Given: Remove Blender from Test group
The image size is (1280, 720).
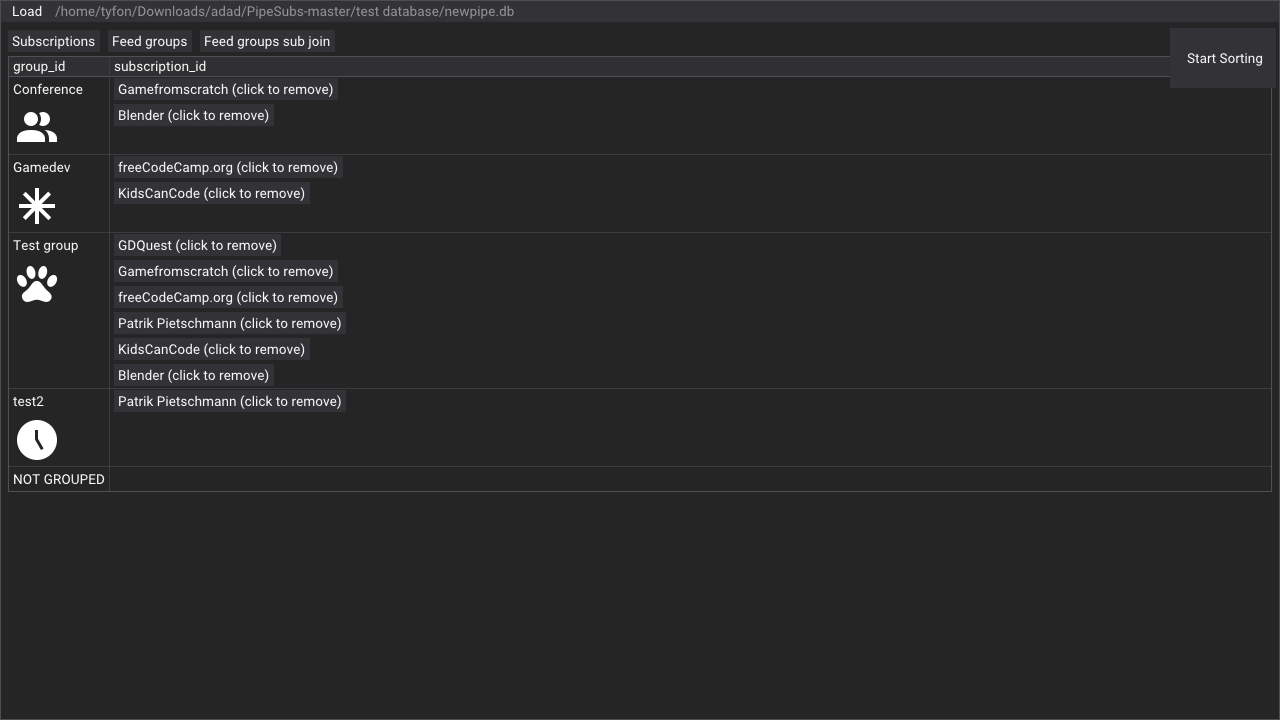Looking at the screenshot, I should [193, 375].
